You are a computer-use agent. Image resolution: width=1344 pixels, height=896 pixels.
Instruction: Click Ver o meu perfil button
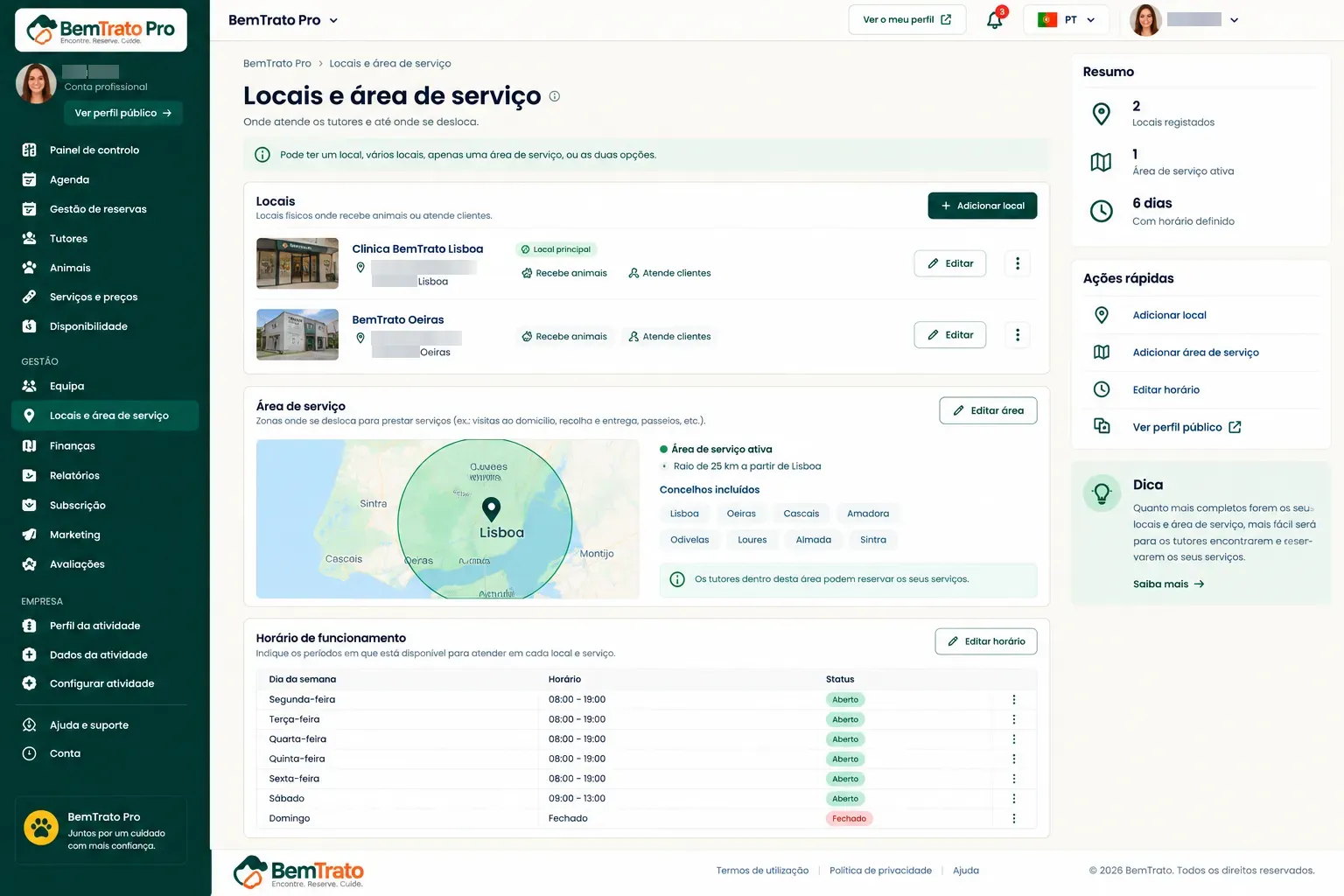[906, 19]
